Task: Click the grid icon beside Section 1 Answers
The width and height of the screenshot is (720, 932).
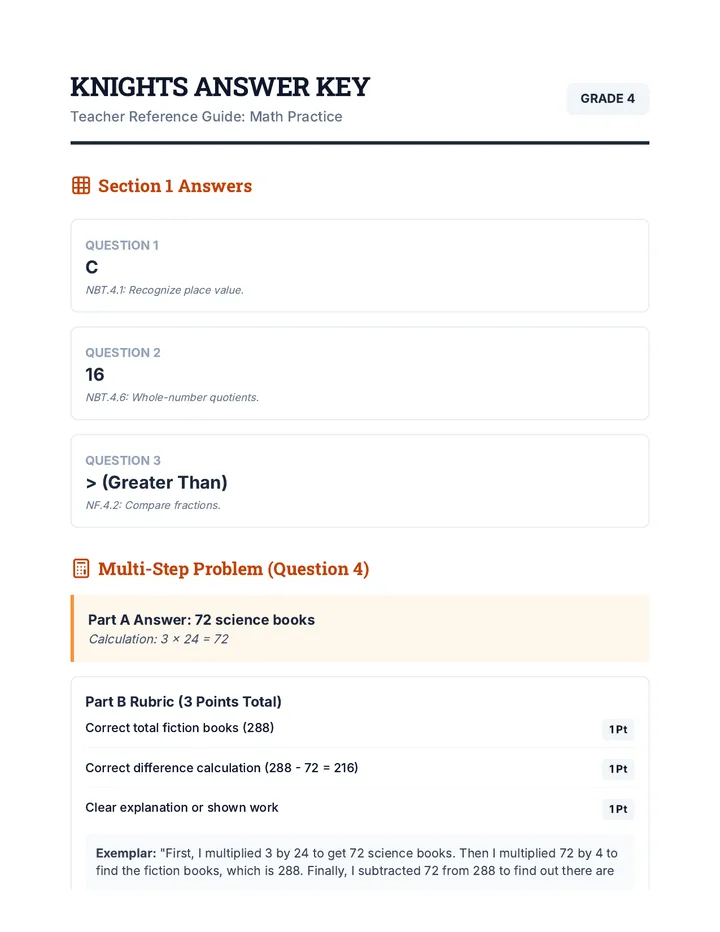Action: point(81,185)
